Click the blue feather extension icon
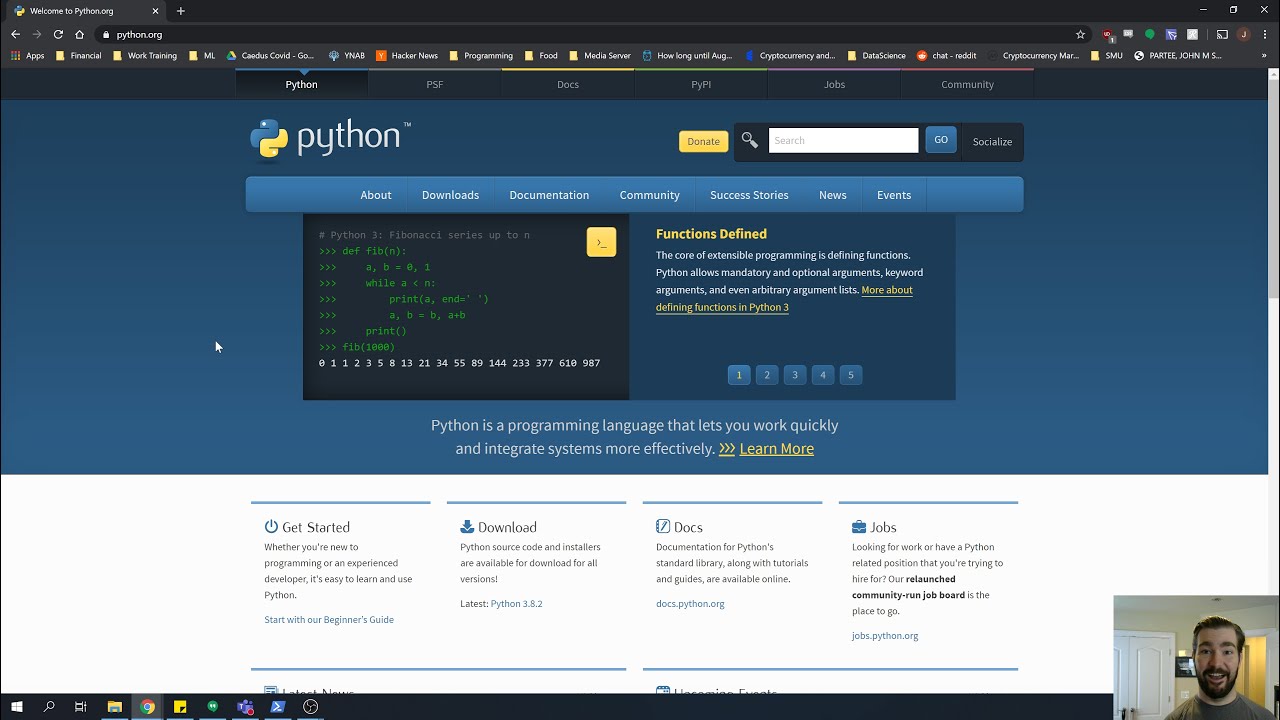Screen dimensions: 1280x720 [1171, 34]
